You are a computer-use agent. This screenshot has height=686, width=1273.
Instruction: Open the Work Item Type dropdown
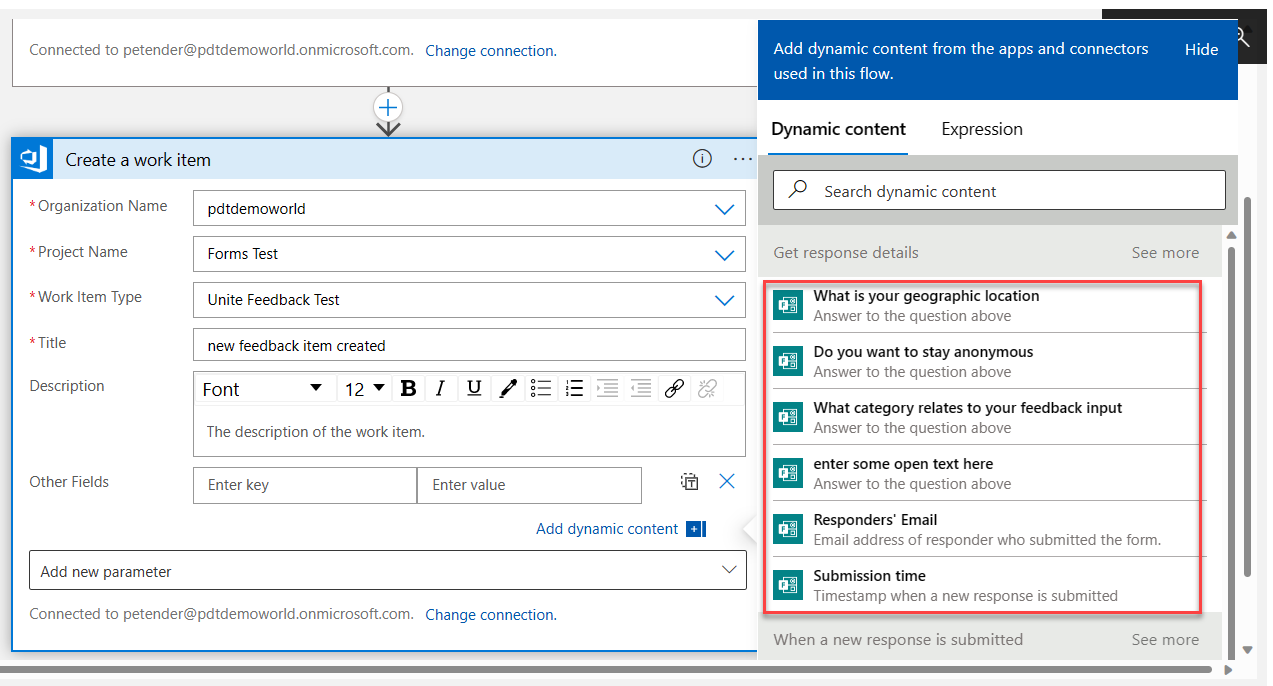pyautogui.click(x=724, y=300)
